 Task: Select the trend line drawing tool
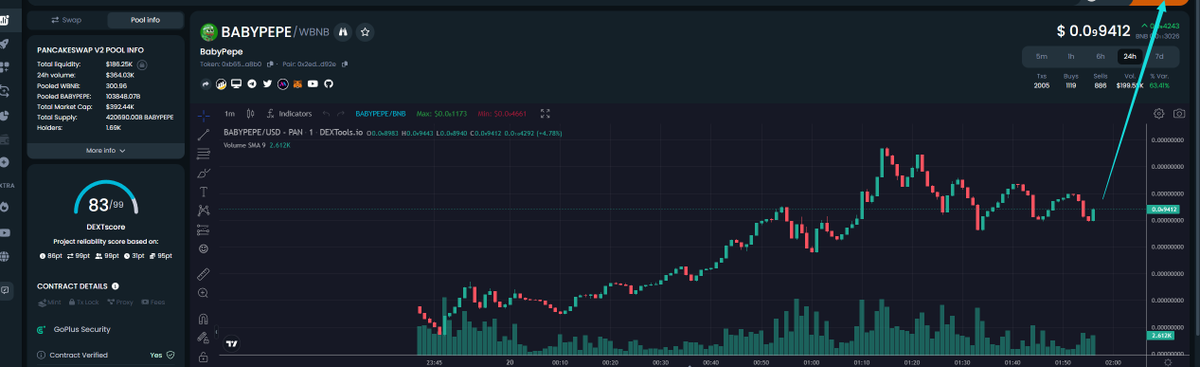coord(203,134)
